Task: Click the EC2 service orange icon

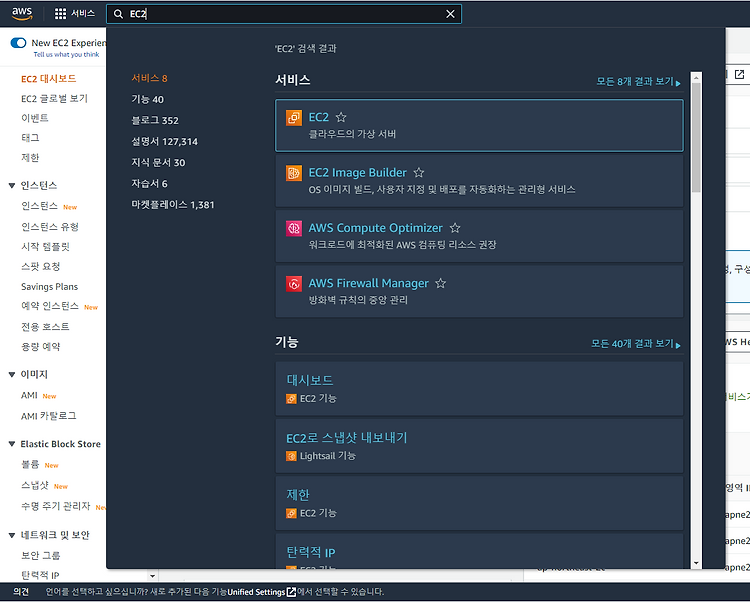Action: point(294,118)
